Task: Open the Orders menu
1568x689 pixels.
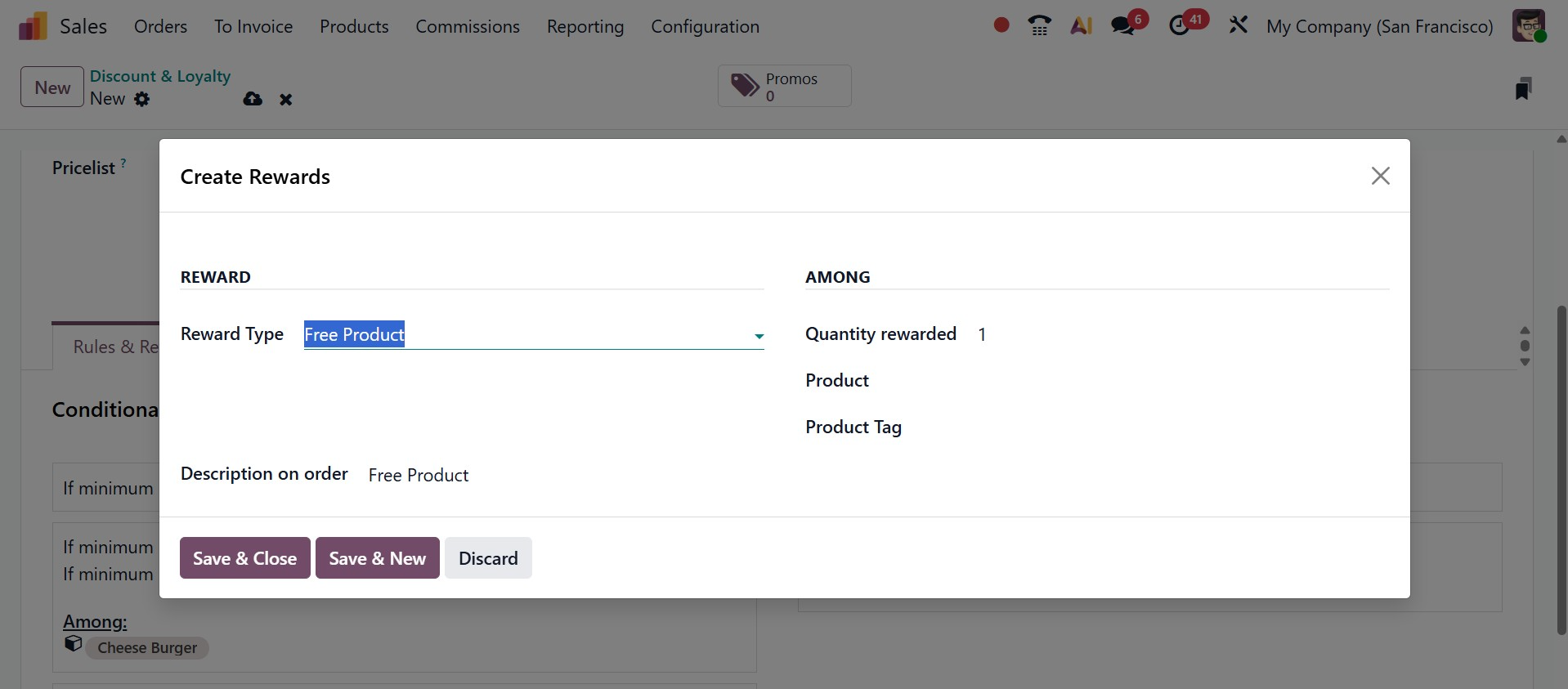Action: pyautogui.click(x=160, y=26)
